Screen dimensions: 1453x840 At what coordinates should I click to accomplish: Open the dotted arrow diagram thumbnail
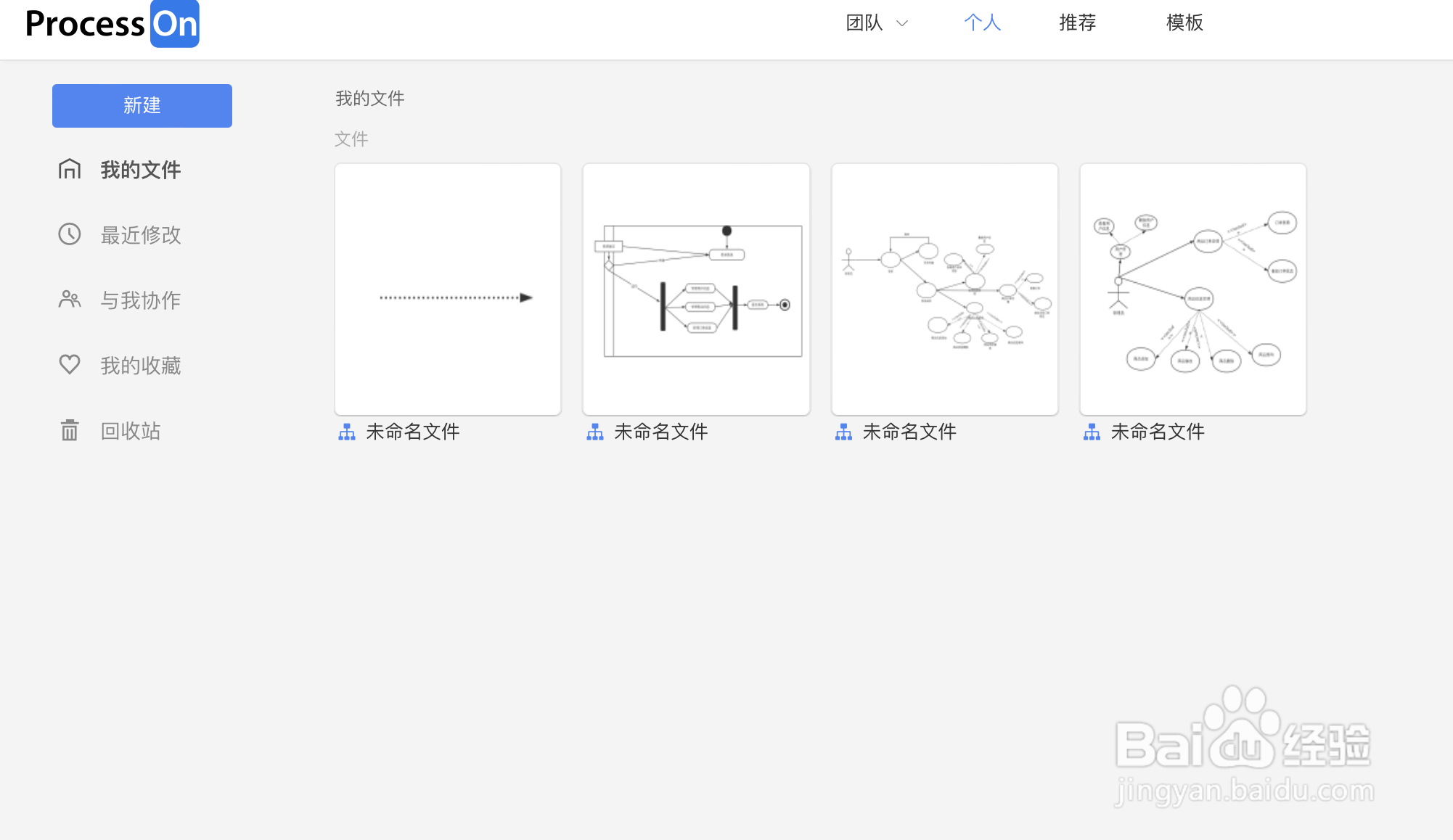click(448, 289)
